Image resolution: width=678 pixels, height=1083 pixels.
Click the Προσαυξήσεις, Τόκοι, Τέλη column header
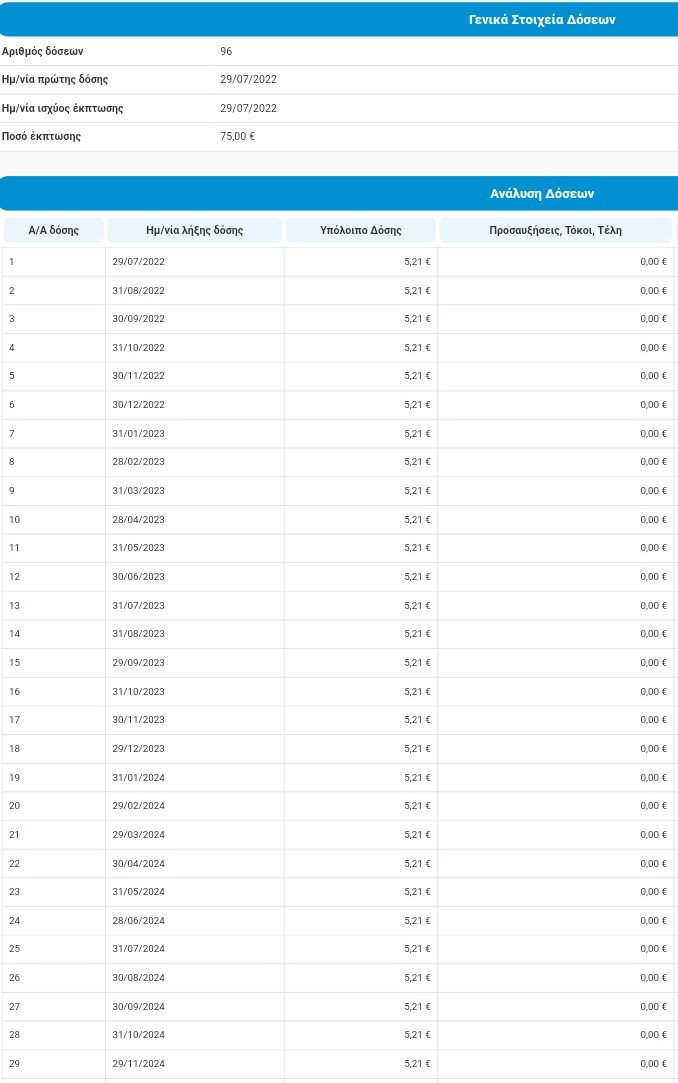coord(555,230)
